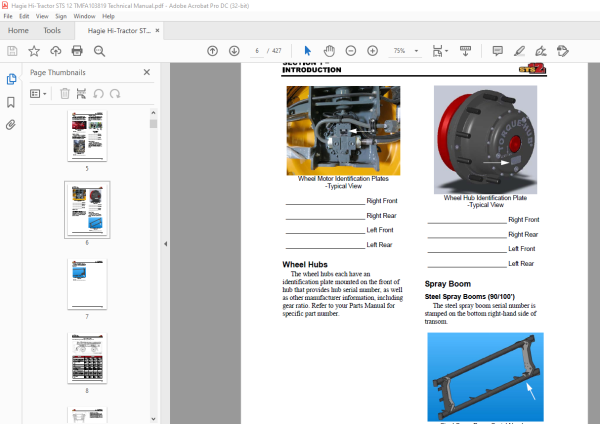Add a comment with speech bubble icon
Screen dimensions: 600x424
click(497, 51)
